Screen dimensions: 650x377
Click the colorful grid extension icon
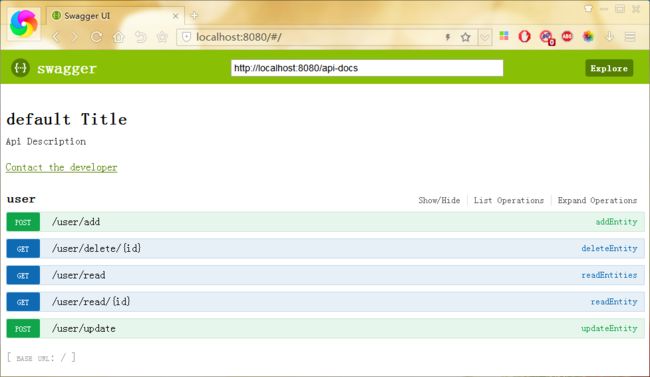(x=504, y=36)
